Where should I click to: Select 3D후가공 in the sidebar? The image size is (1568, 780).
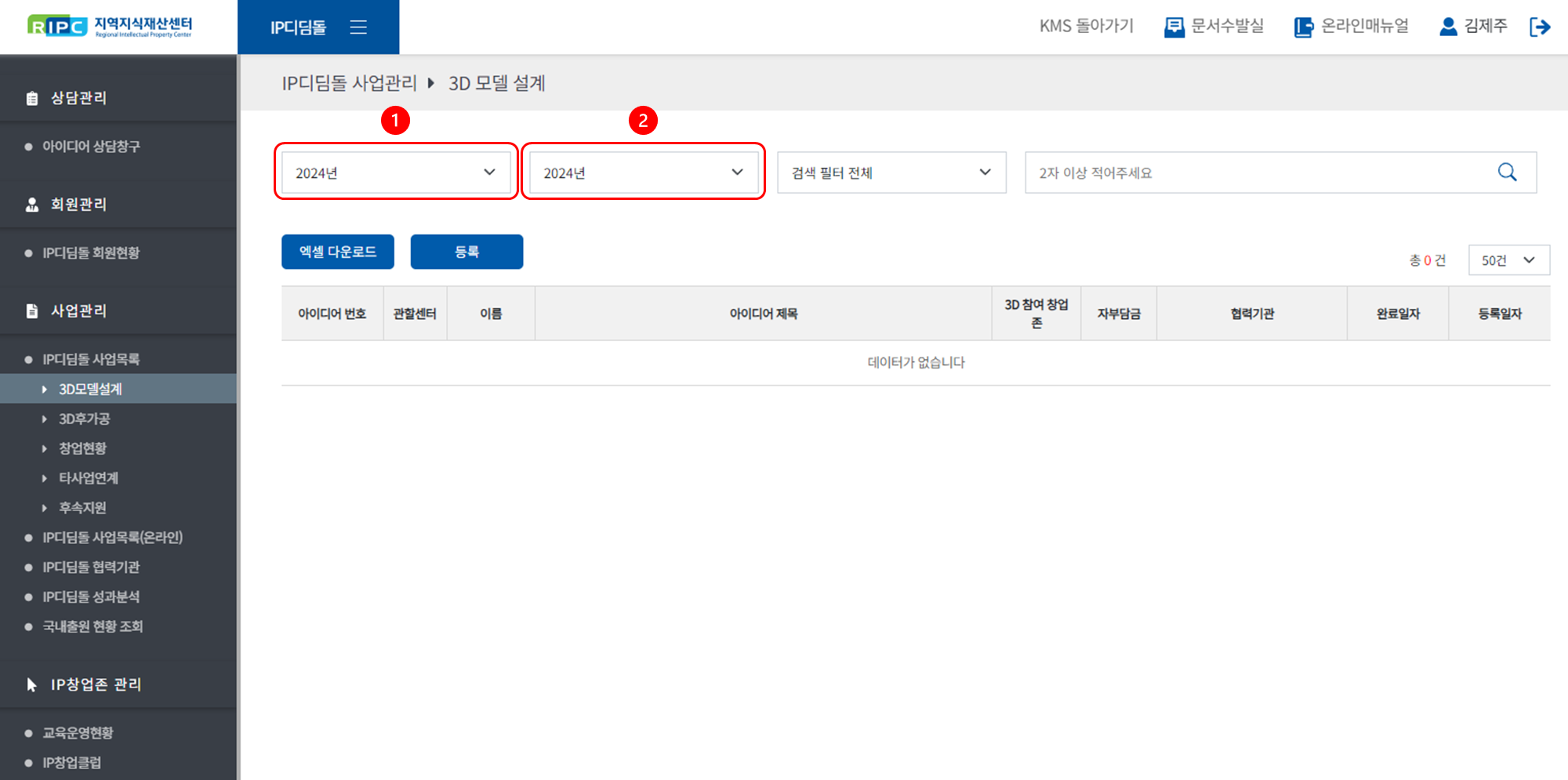[x=85, y=419]
